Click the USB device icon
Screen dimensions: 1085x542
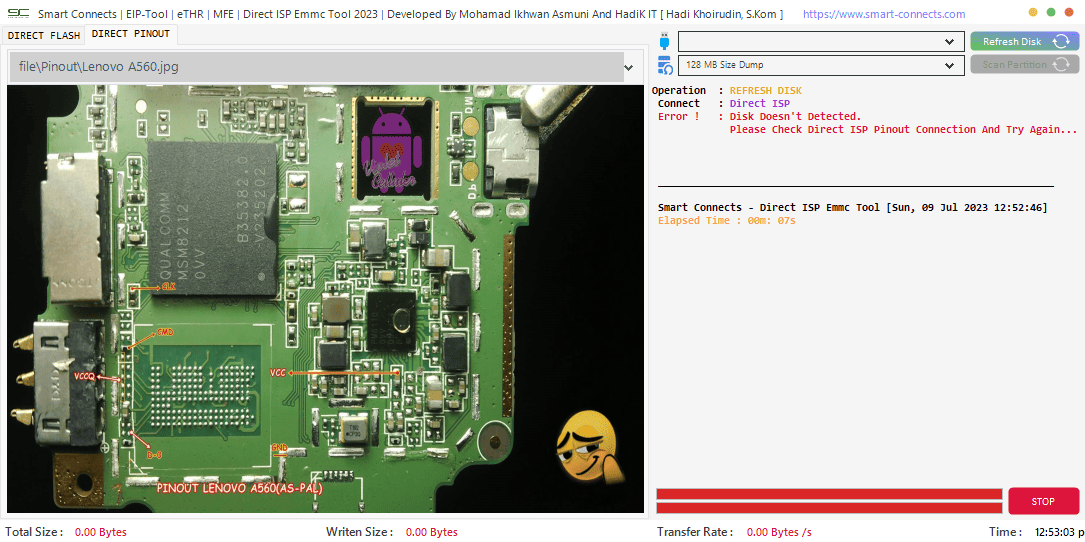pyautogui.click(x=665, y=42)
